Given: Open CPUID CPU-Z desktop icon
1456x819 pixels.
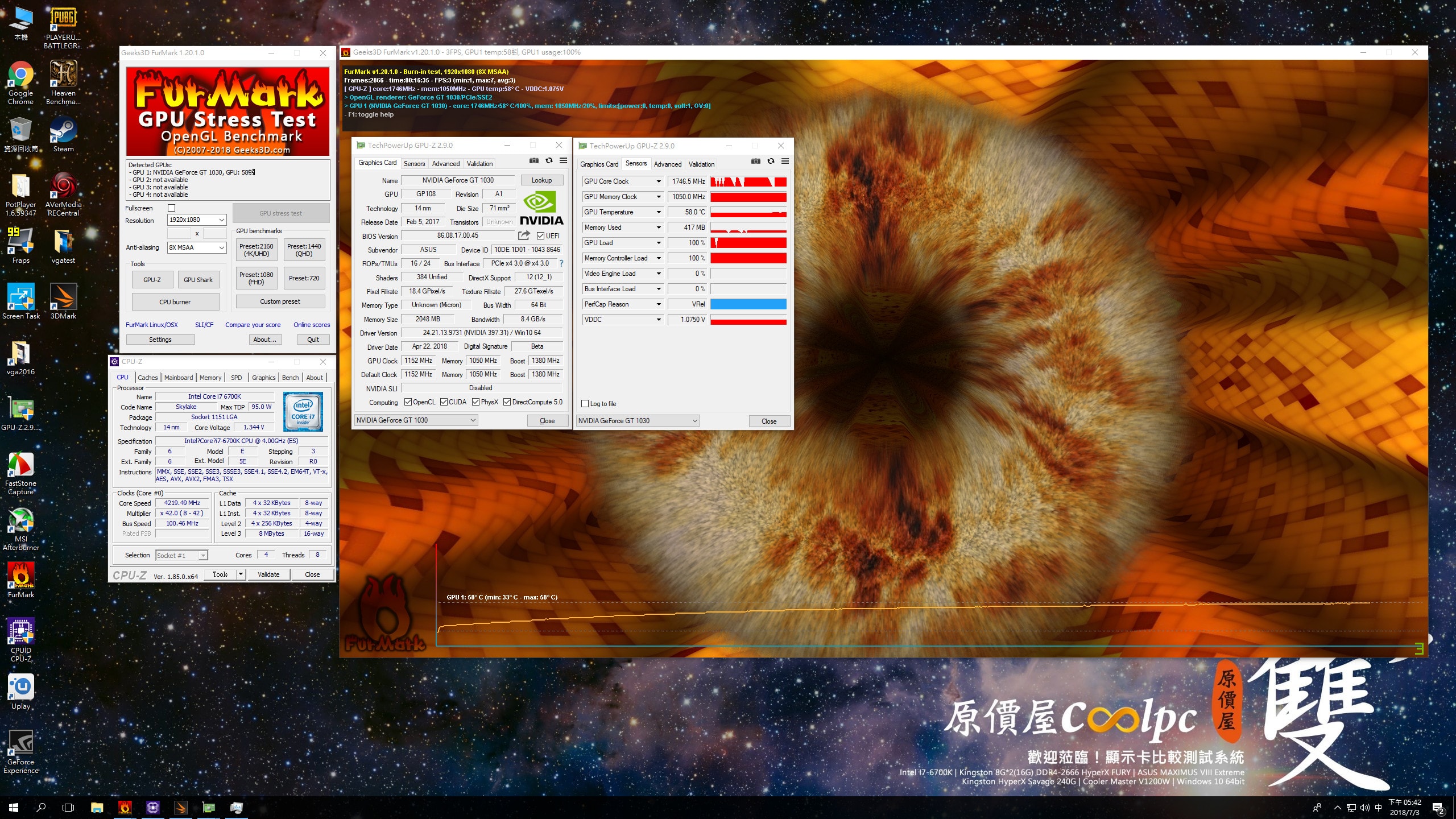Looking at the screenshot, I should click(x=20, y=640).
